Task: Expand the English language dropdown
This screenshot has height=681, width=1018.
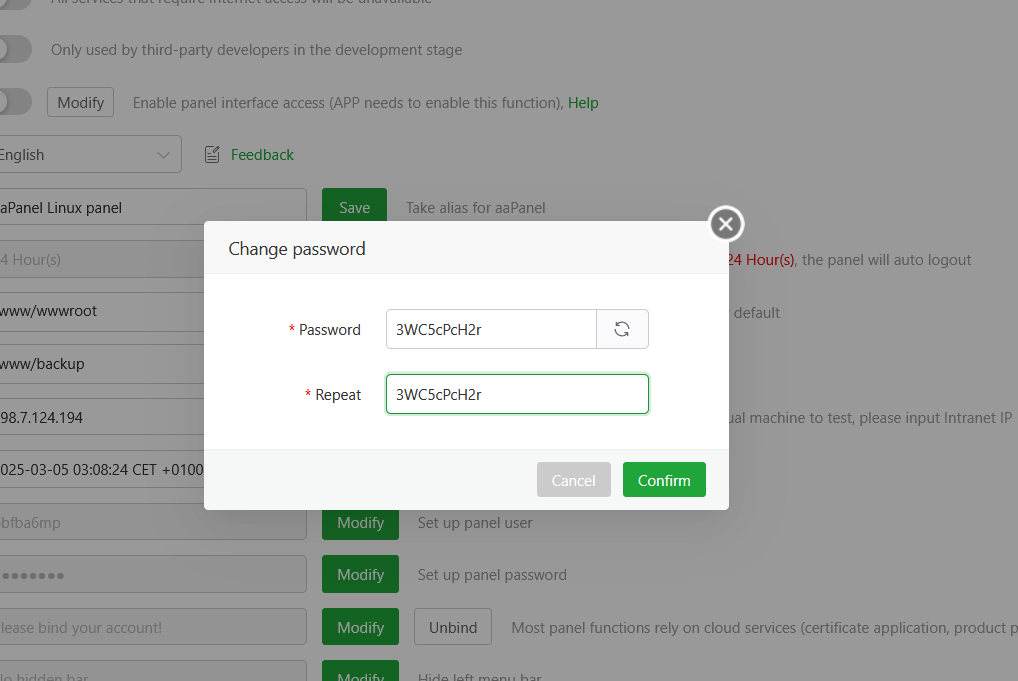Action: [x=90, y=155]
